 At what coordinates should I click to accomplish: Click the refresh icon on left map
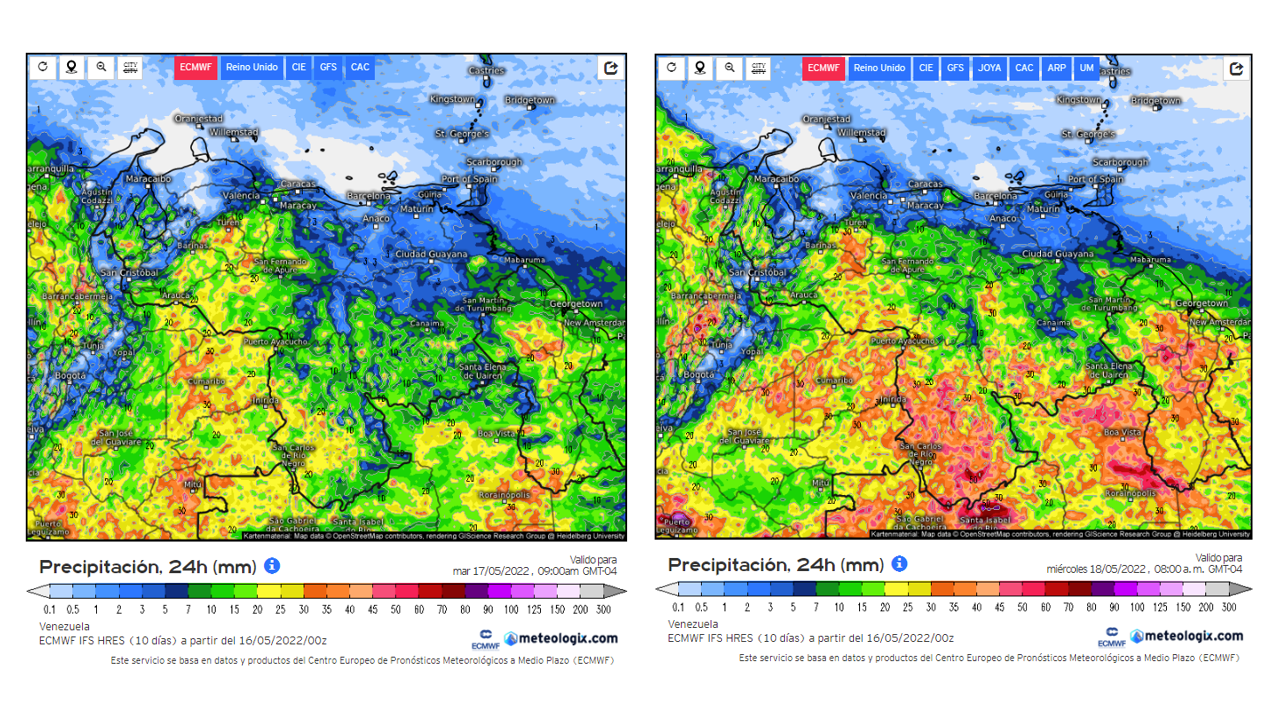pos(42,67)
